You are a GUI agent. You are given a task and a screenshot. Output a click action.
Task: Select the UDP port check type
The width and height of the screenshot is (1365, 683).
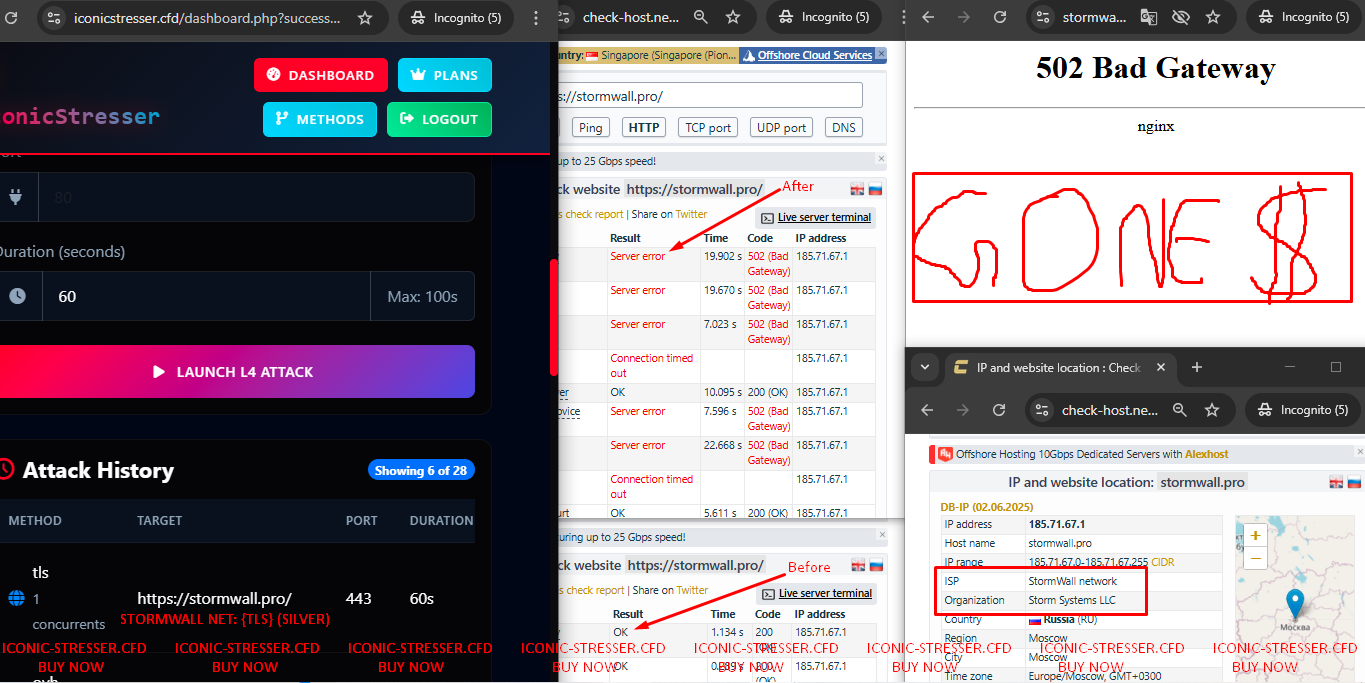click(781, 127)
